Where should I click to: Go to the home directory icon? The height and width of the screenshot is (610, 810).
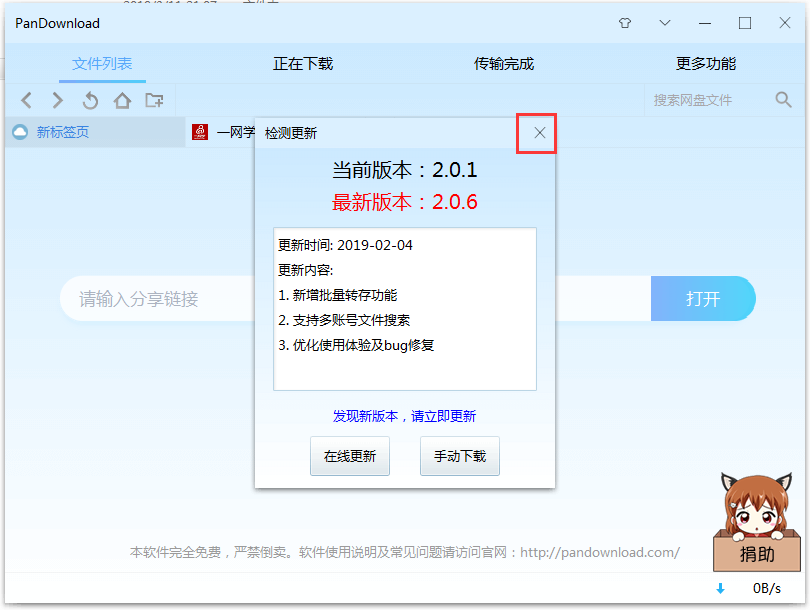pyautogui.click(x=122, y=100)
